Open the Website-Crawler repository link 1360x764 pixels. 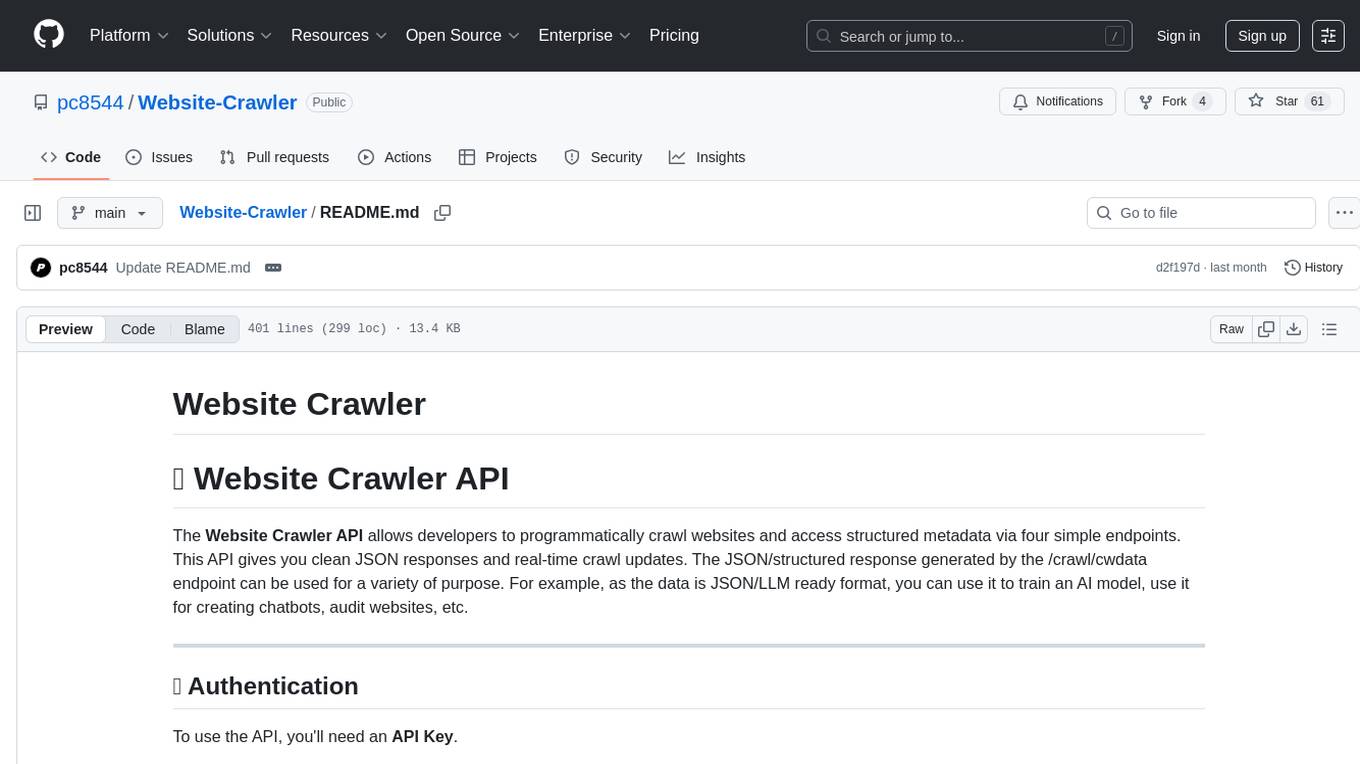point(217,102)
